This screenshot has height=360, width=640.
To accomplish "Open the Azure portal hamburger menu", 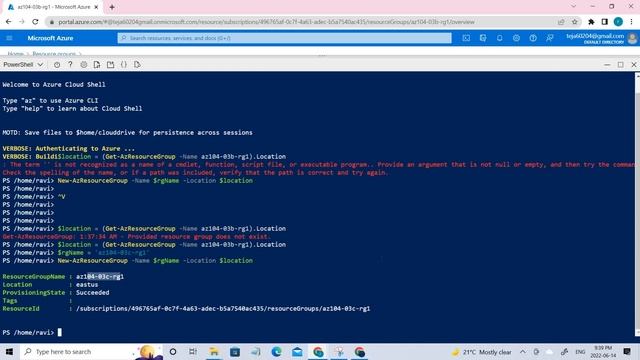I will [x=9, y=38].
